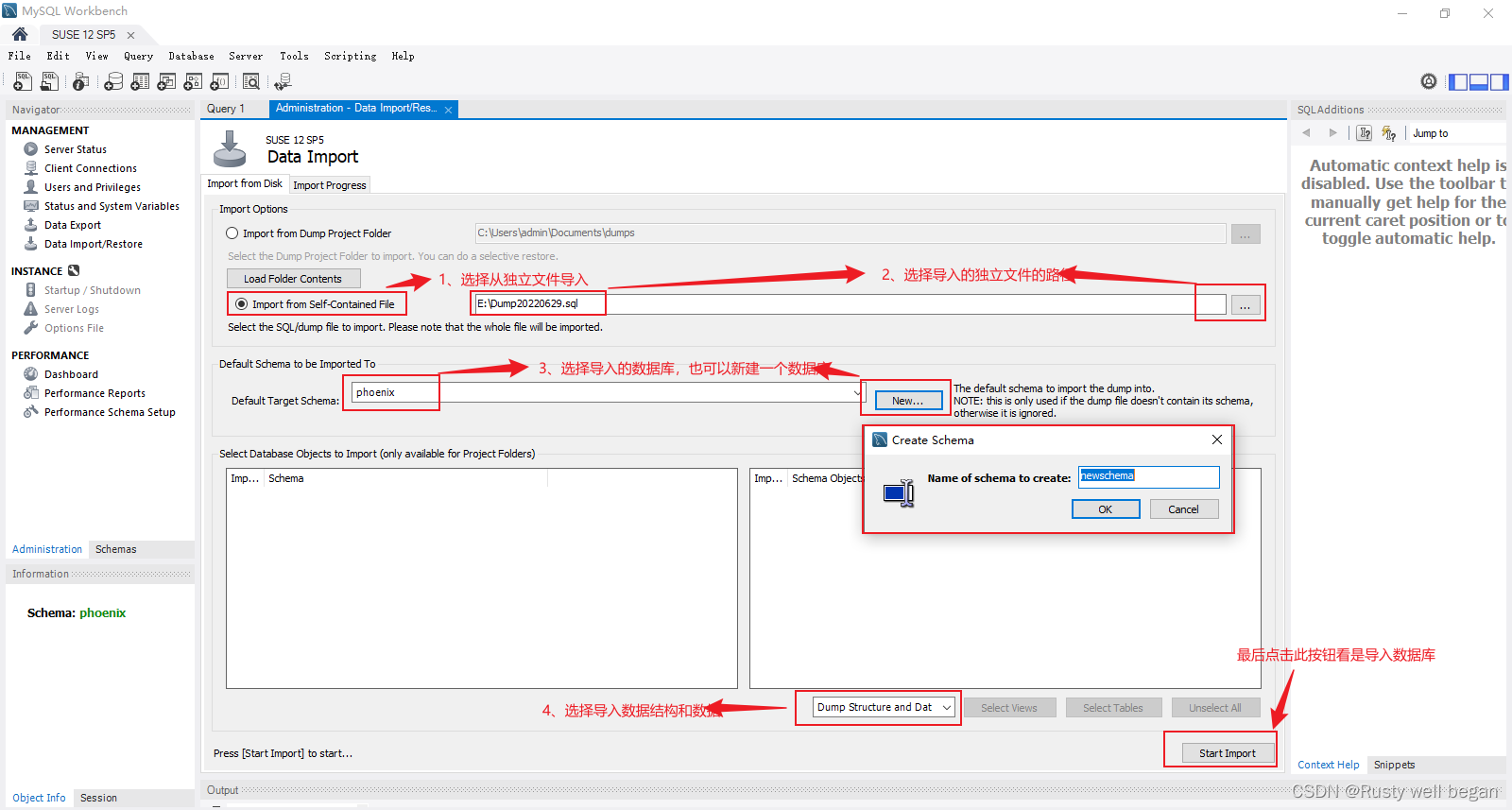
Task: Click the Start Import button
Action: 1228,753
